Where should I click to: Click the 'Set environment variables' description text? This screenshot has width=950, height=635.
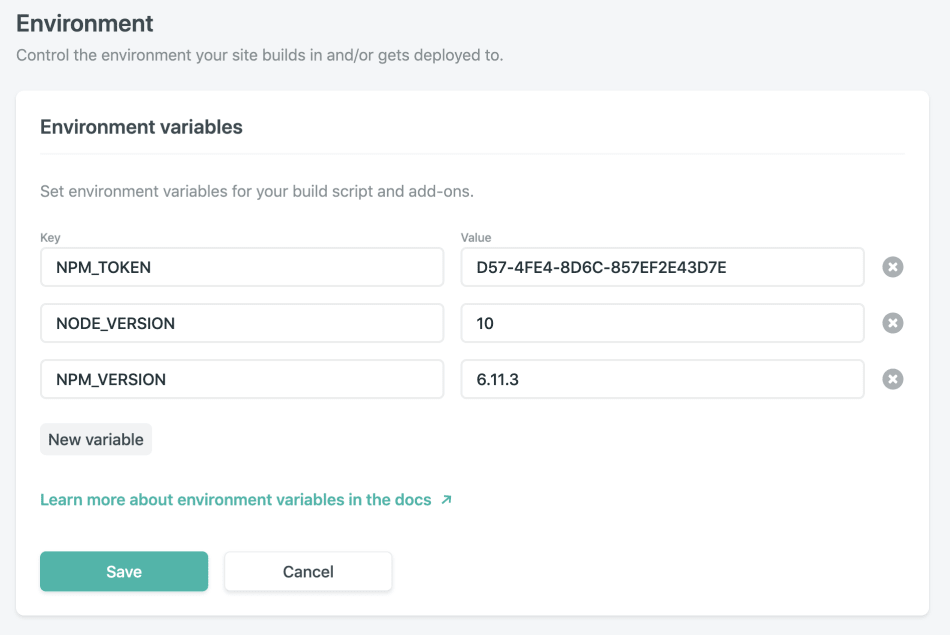(x=257, y=191)
